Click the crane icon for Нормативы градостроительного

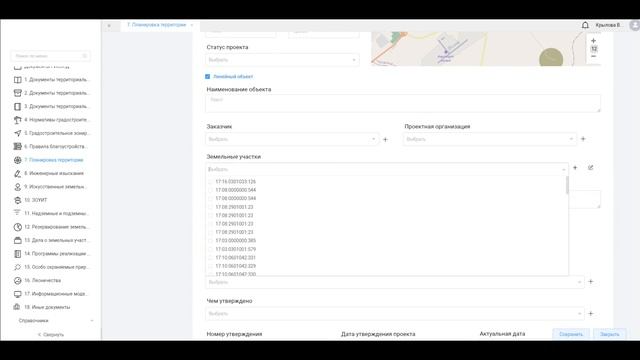(x=18, y=120)
